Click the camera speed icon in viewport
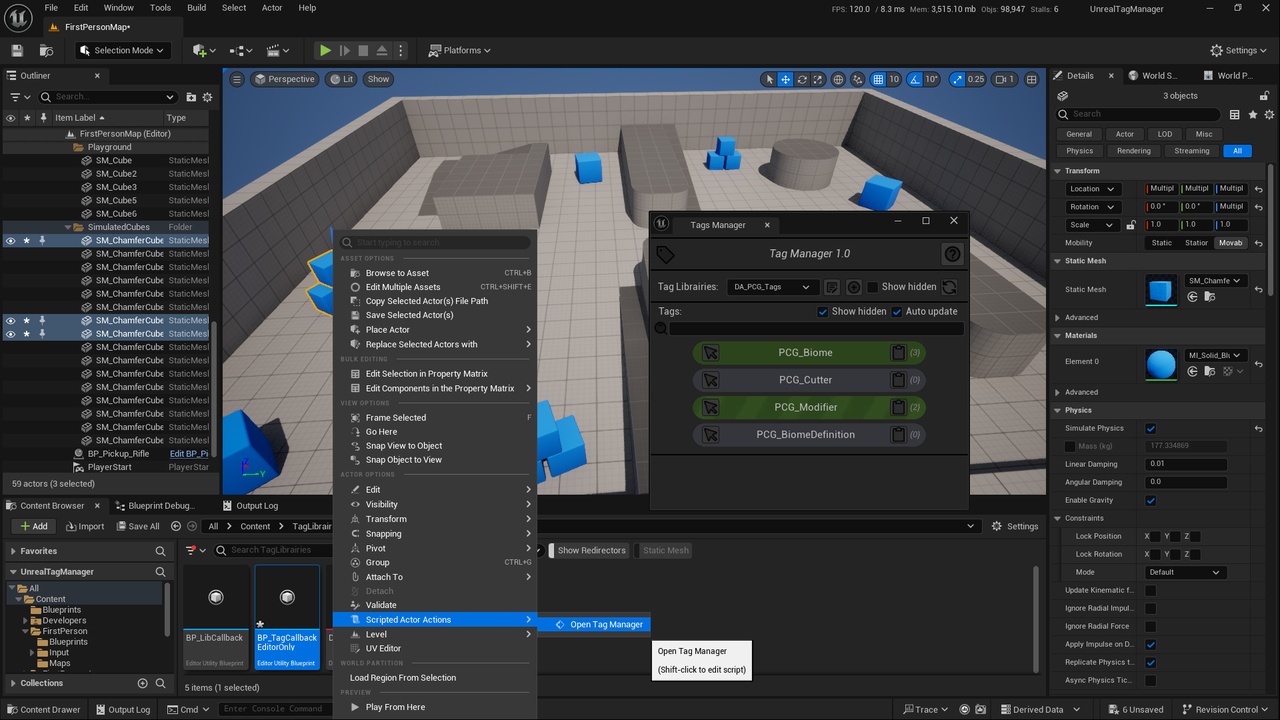Viewport: 1280px width, 720px height. pos(1004,79)
